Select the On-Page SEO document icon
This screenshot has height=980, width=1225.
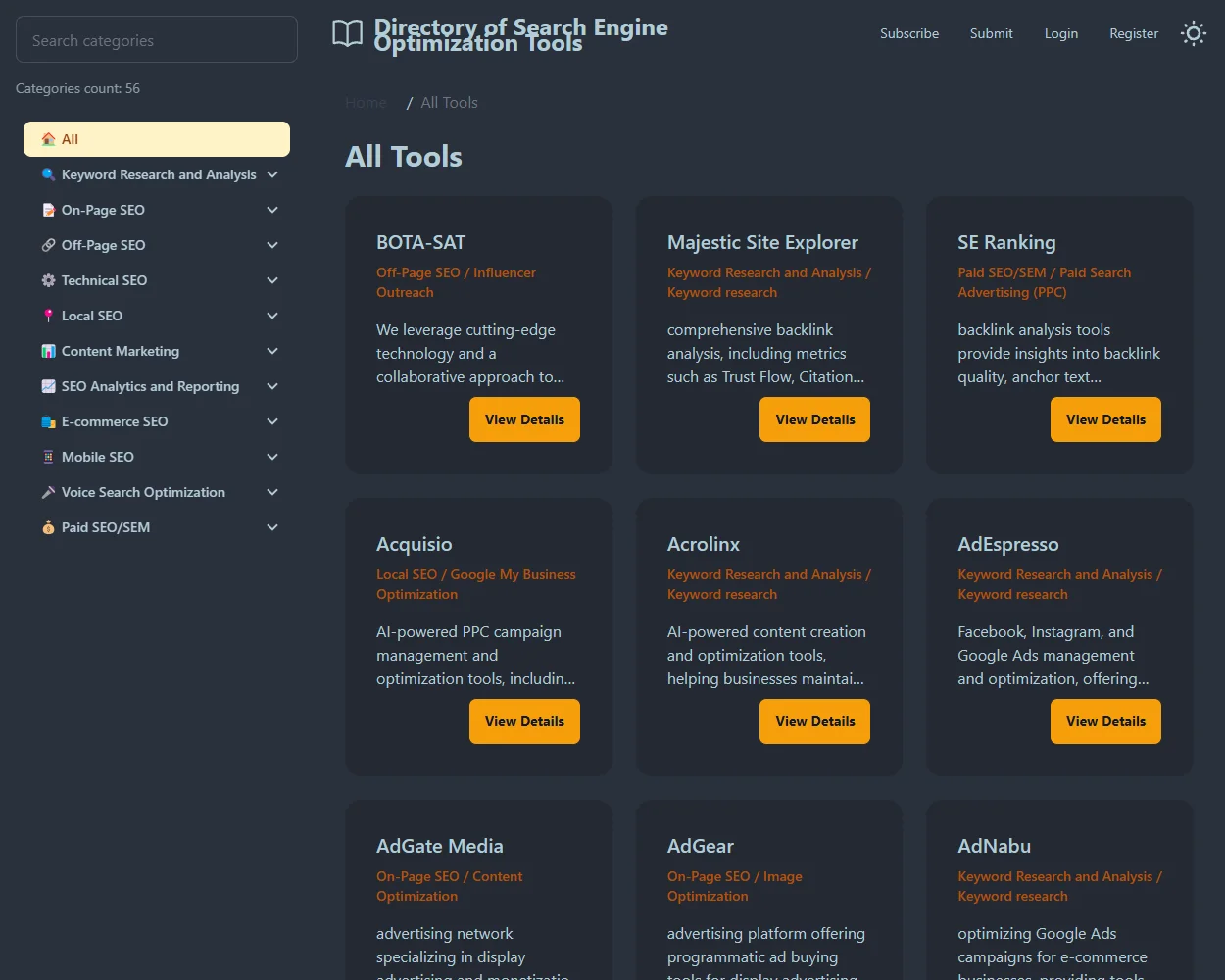click(x=49, y=209)
